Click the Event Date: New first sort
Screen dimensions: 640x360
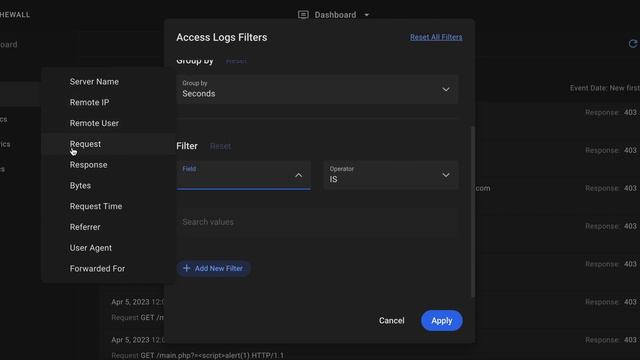point(604,88)
